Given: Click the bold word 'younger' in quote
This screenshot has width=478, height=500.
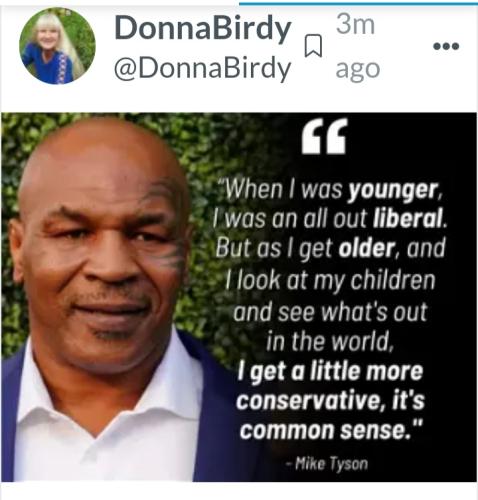Looking at the screenshot, I should click(392, 190).
